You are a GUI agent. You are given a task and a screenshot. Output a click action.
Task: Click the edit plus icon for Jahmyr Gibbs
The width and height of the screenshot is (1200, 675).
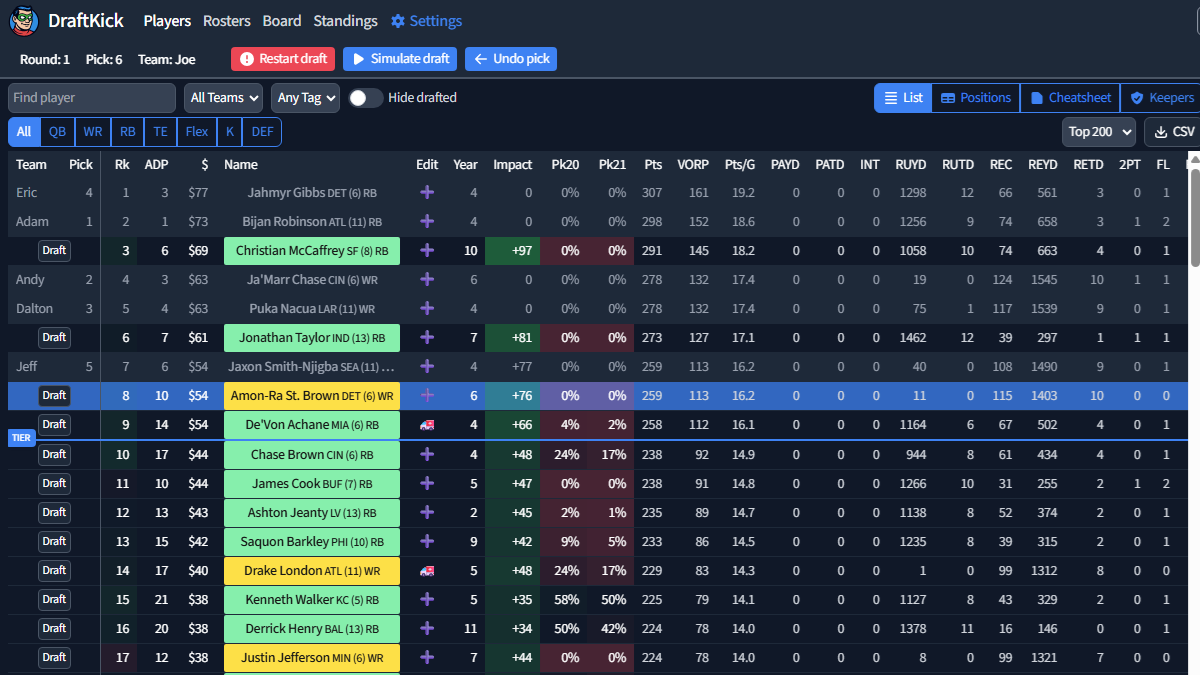(427, 193)
